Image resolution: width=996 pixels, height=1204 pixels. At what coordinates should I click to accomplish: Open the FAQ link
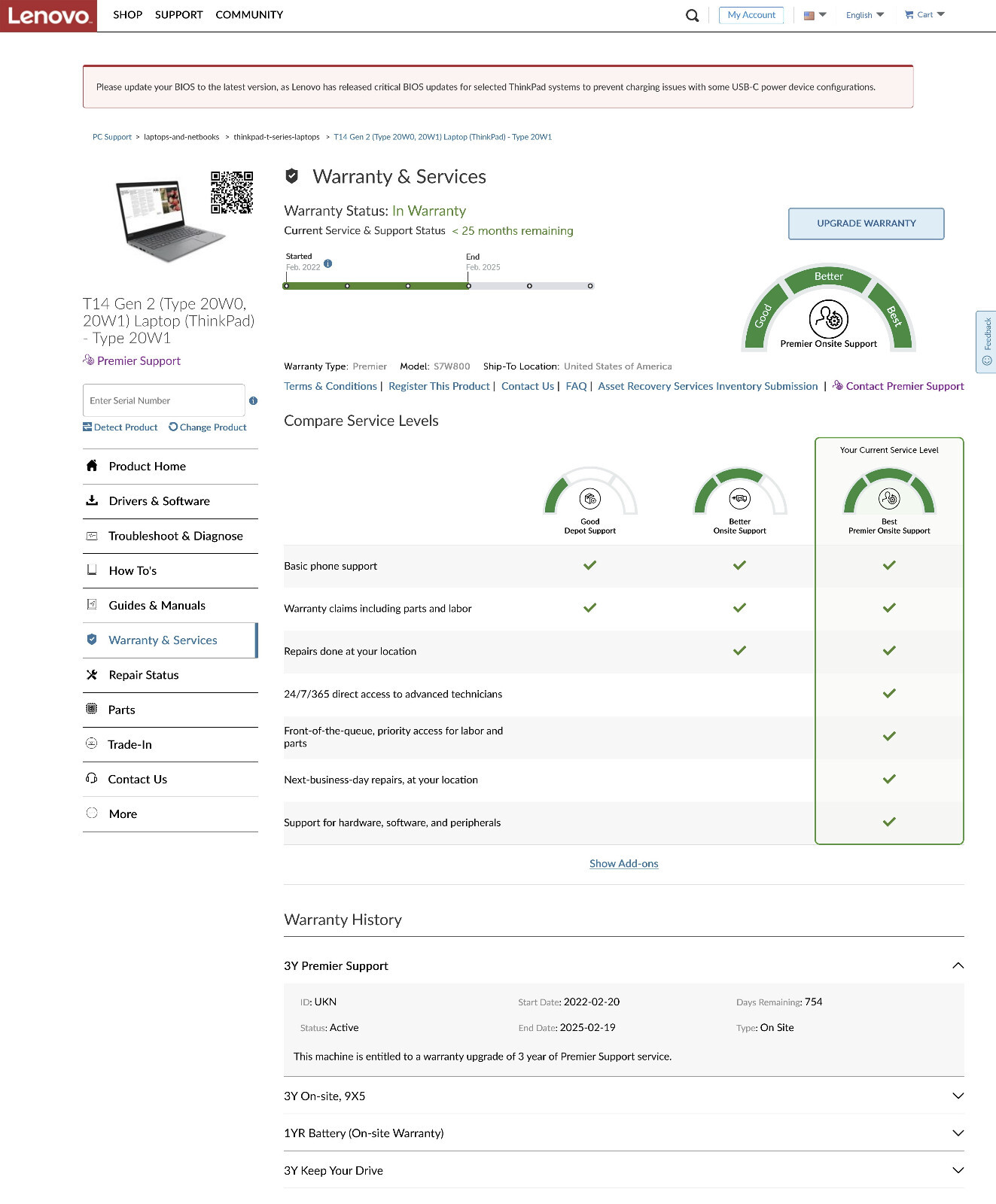576,386
